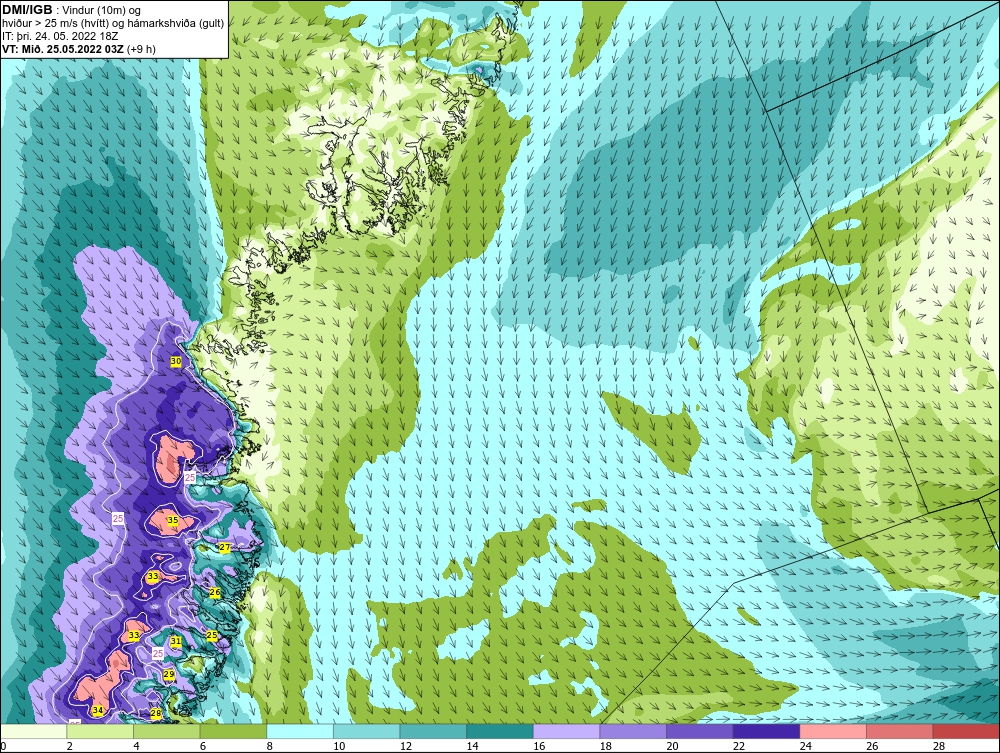The height and width of the screenshot is (753, 1000).
Task: Click the legend tick number 10
Action: [x=339, y=746]
